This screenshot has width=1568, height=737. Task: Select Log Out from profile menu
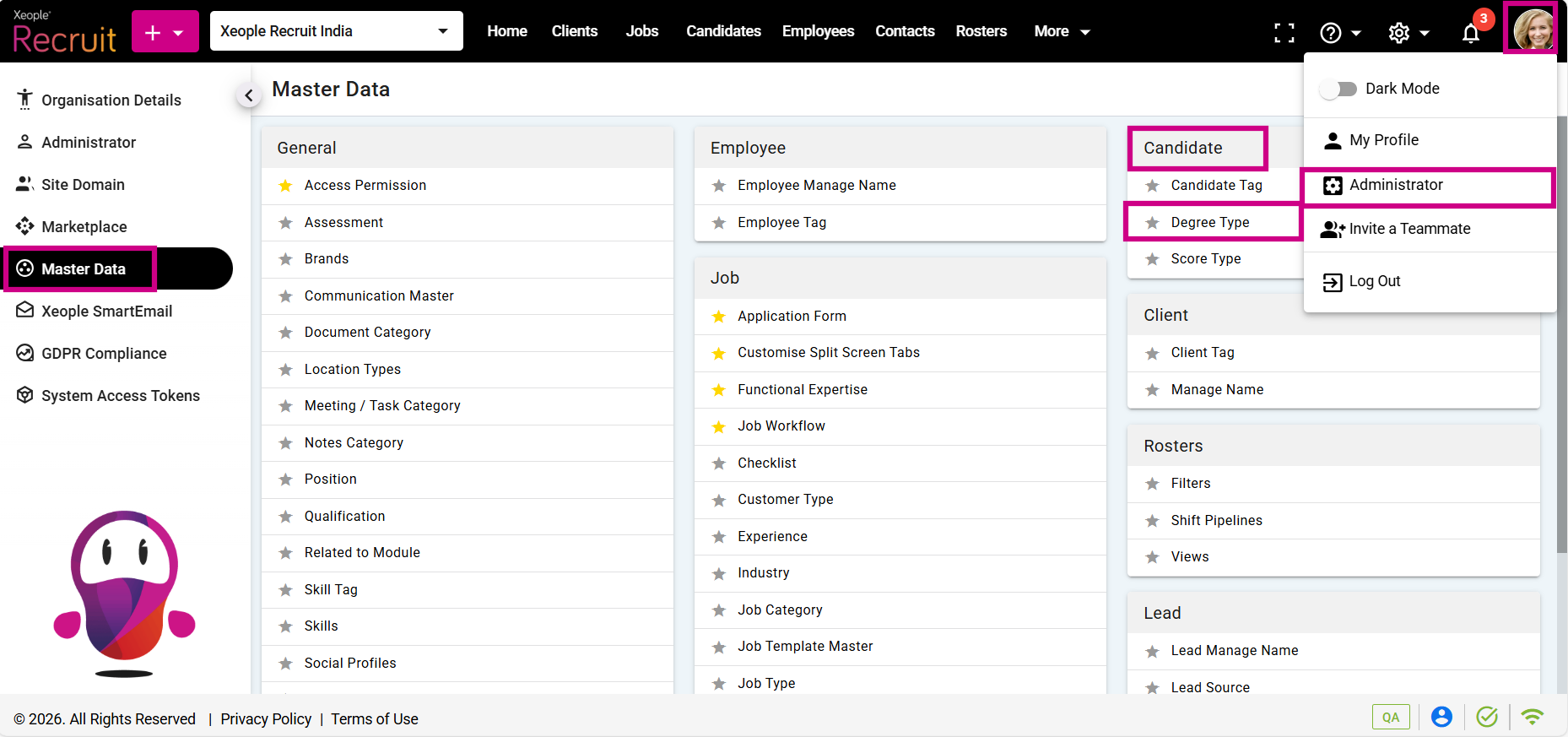click(x=1374, y=281)
